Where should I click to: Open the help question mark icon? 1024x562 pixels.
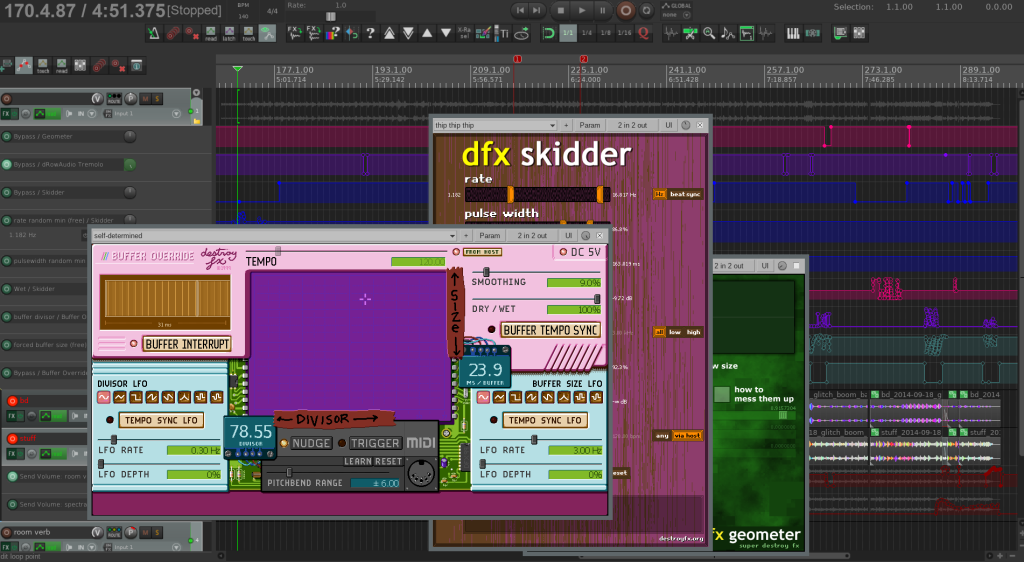(370, 33)
